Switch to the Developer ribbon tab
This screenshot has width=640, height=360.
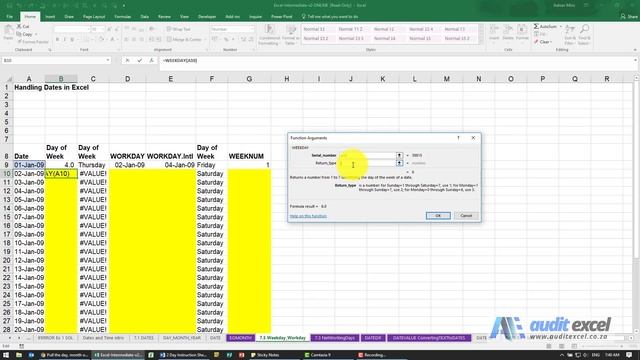point(207,17)
